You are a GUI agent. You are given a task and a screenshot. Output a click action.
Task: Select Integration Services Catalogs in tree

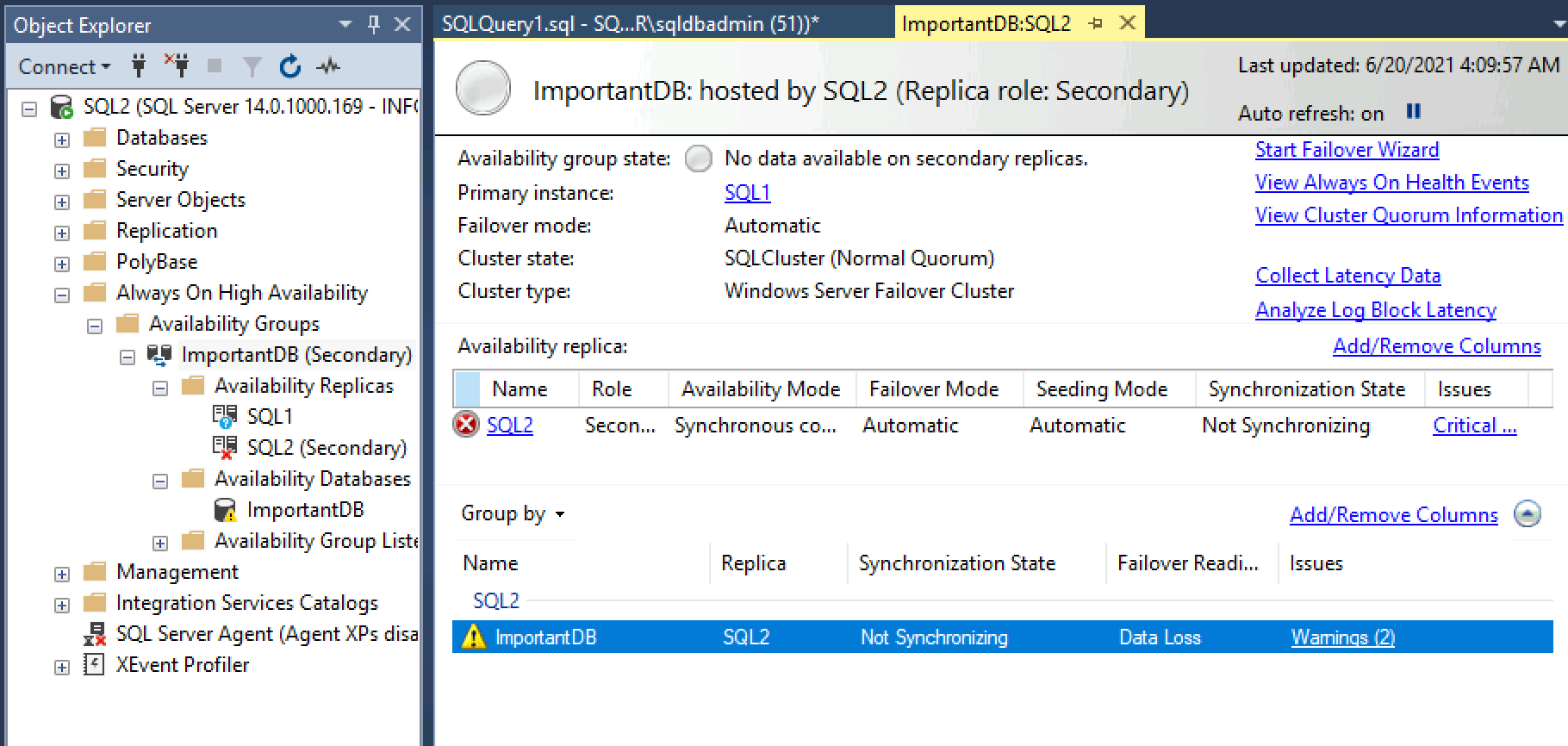pyautogui.click(x=246, y=603)
